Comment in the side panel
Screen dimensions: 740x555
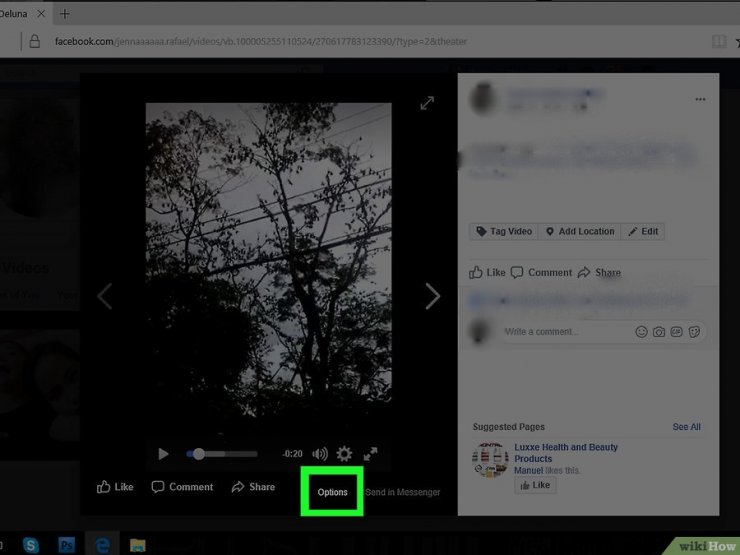541,272
